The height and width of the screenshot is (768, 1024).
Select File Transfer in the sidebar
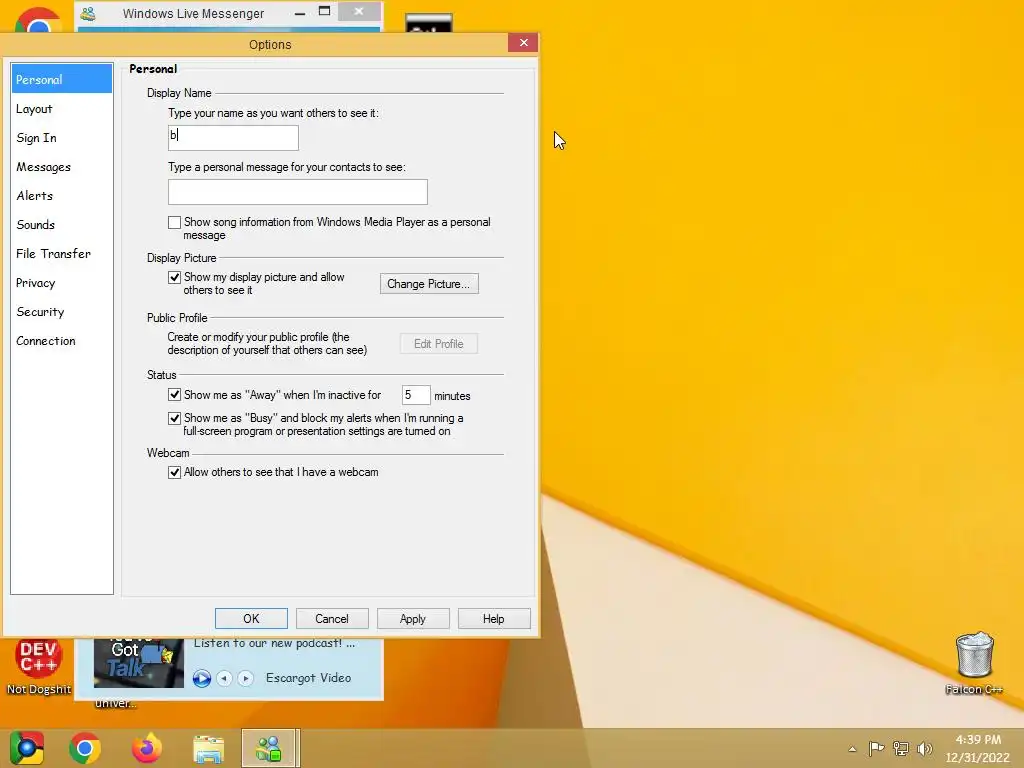click(x=61, y=253)
